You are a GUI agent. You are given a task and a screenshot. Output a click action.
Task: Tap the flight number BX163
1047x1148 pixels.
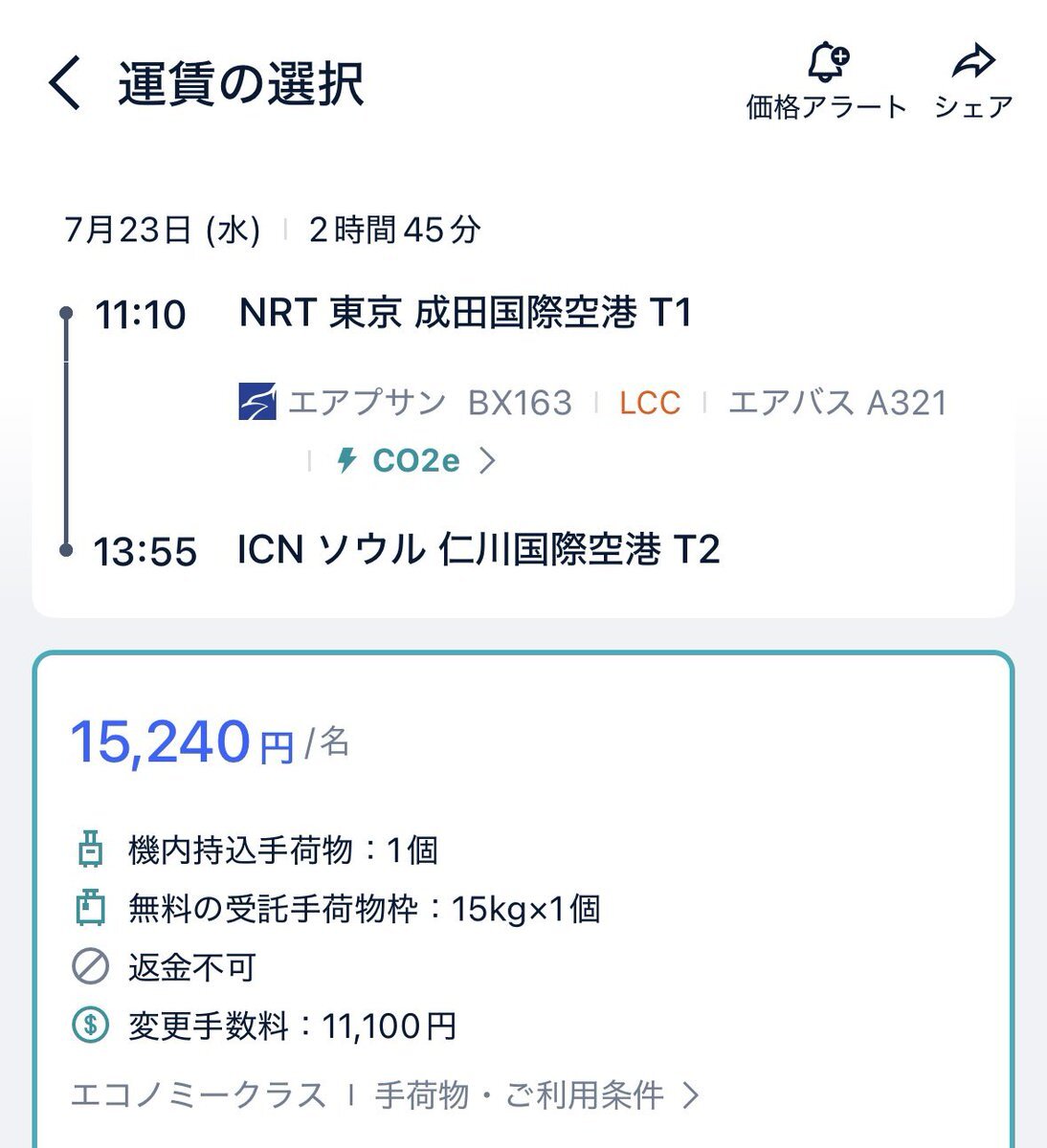[x=520, y=403]
